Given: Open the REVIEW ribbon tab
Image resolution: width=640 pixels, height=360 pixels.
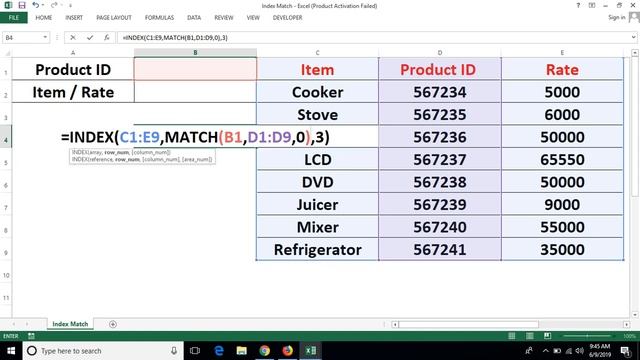Looking at the screenshot, I should click(x=224, y=18).
